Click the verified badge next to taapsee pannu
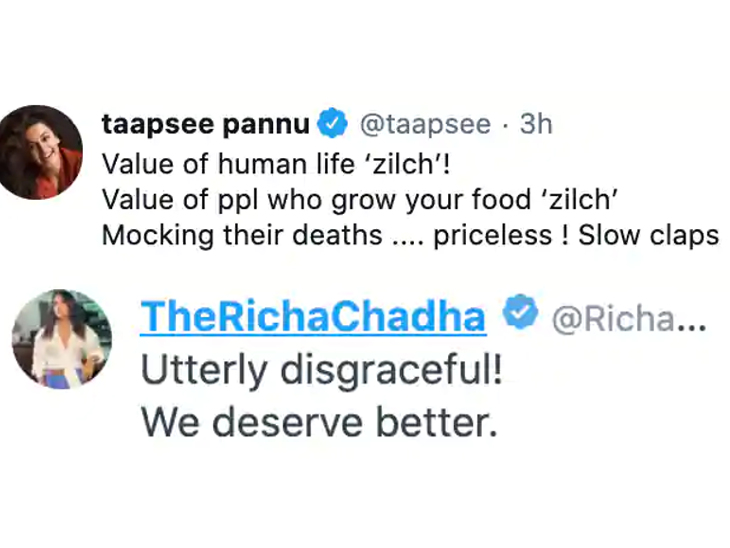The height and width of the screenshot is (548, 730). point(332,123)
